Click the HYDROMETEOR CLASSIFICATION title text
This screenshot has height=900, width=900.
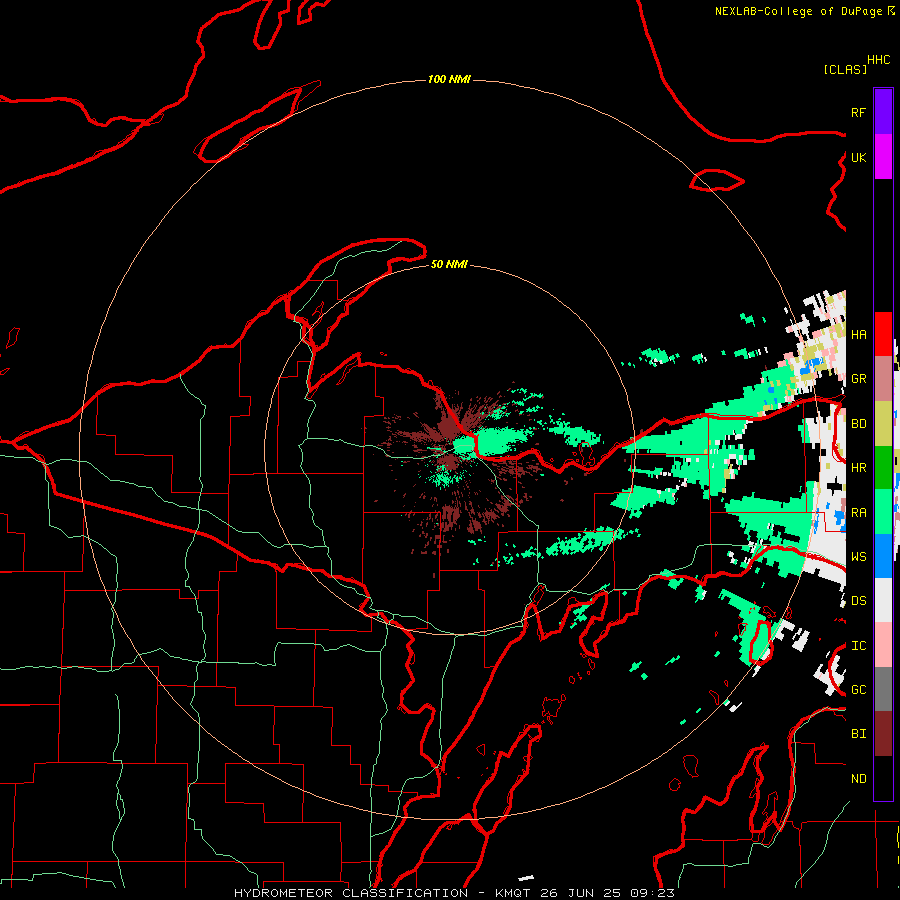pos(351,893)
